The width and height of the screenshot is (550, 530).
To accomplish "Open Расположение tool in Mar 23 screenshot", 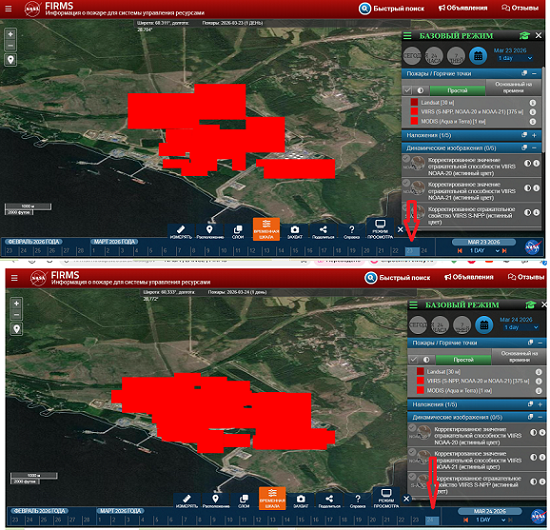I will coord(210,232).
